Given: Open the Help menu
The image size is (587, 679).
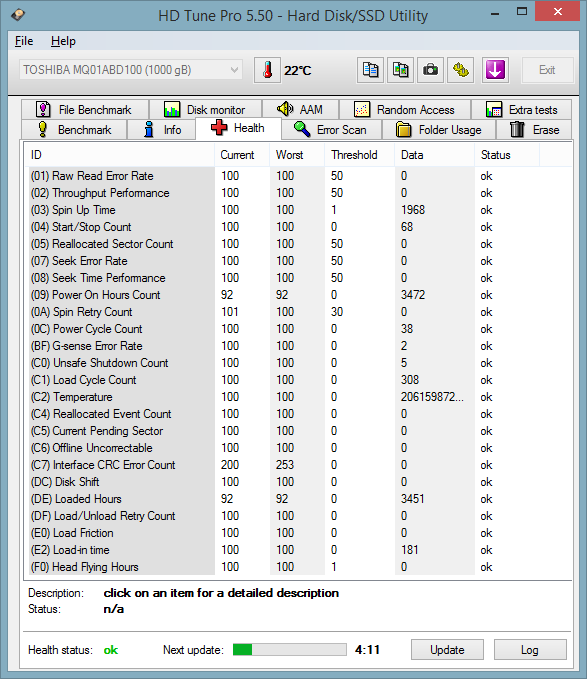Looking at the screenshot, I should [x=63, y=41].
